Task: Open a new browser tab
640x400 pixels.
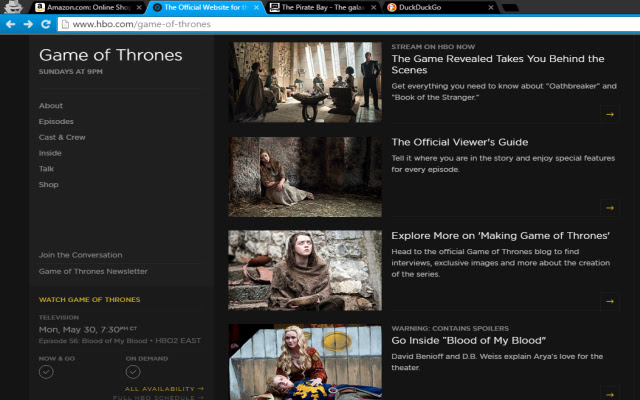Action: click(x=510, y=8)
